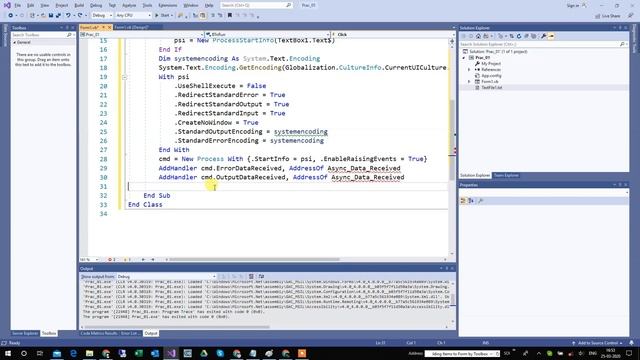Click the editor horizontal scrollbar

click(254, 259)
